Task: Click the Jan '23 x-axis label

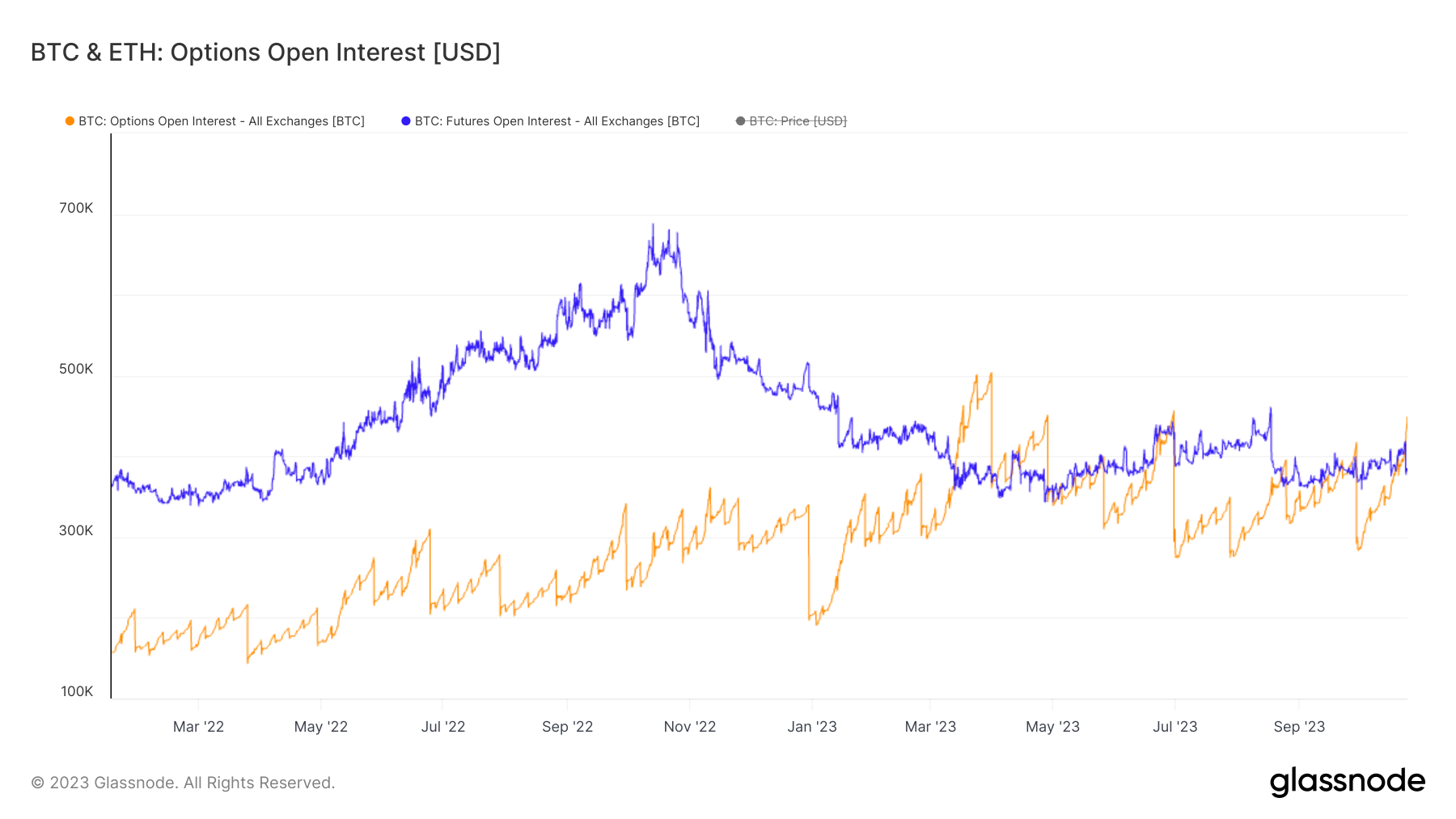Action: [812, 727]
